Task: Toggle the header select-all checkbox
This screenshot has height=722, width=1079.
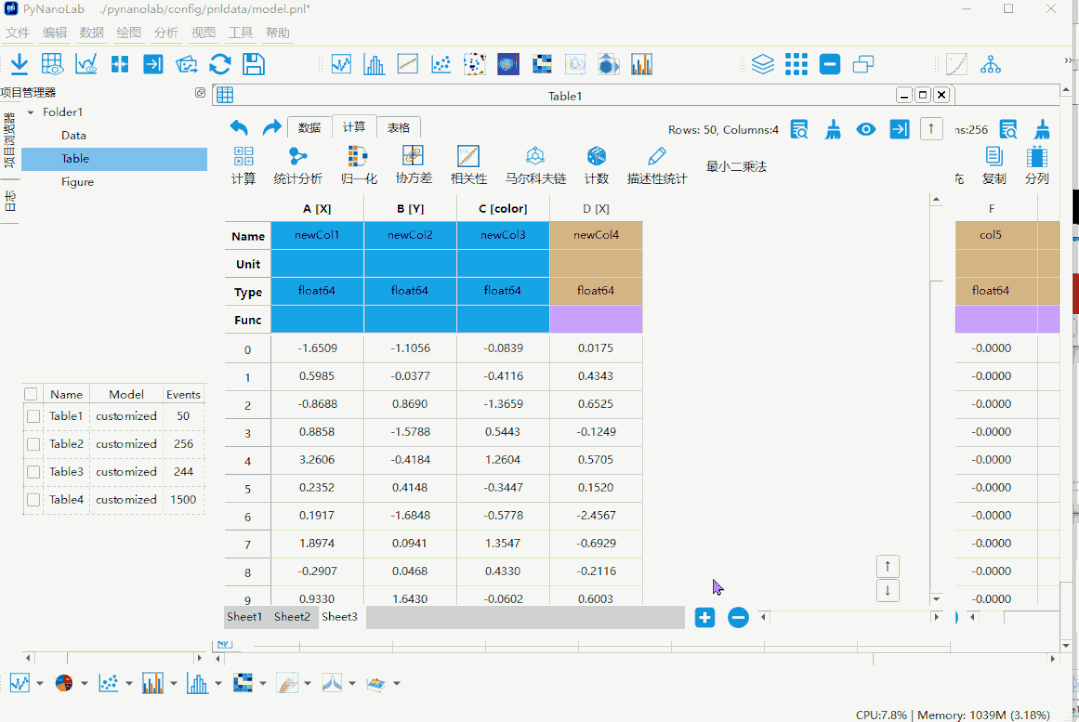Action: pyautogui.click(x=30, y=394)
